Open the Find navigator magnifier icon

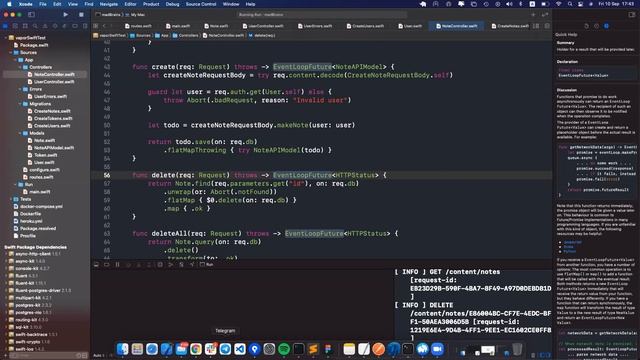(x=35, y=26)
